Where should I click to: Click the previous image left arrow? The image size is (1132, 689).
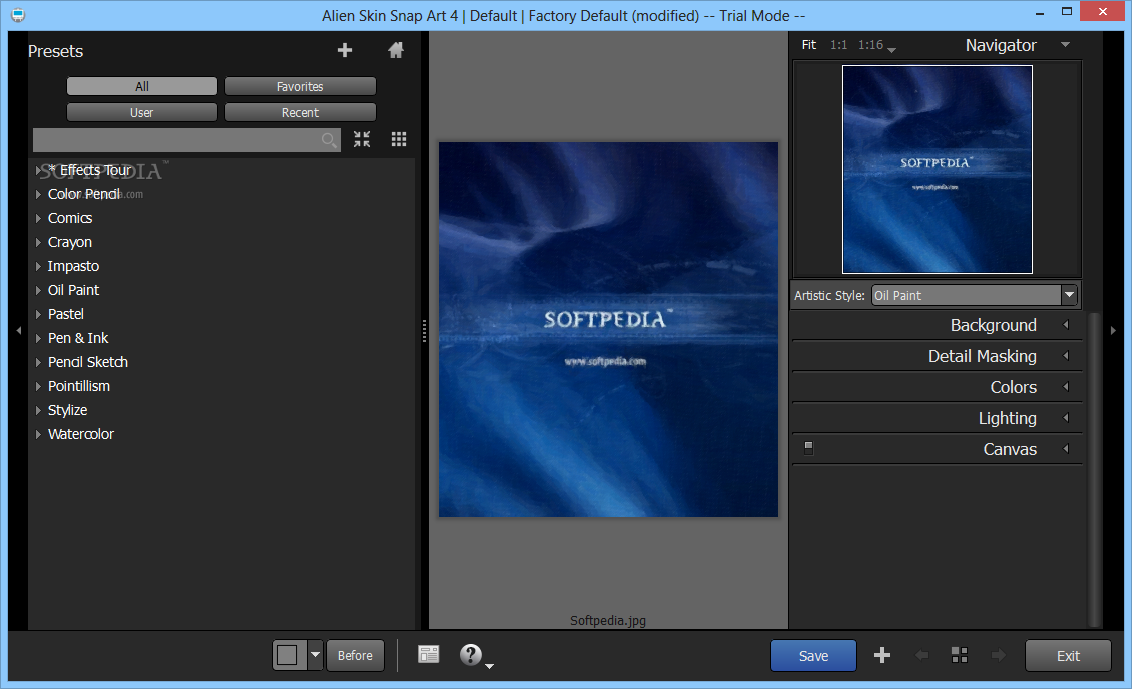click(921, 655)
